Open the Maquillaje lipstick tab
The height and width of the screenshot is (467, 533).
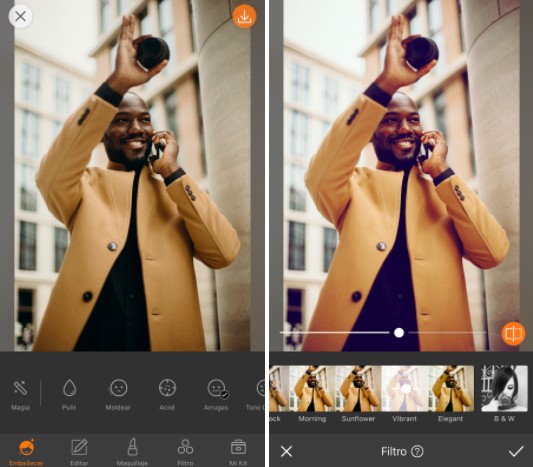click(x=132, y=452)
